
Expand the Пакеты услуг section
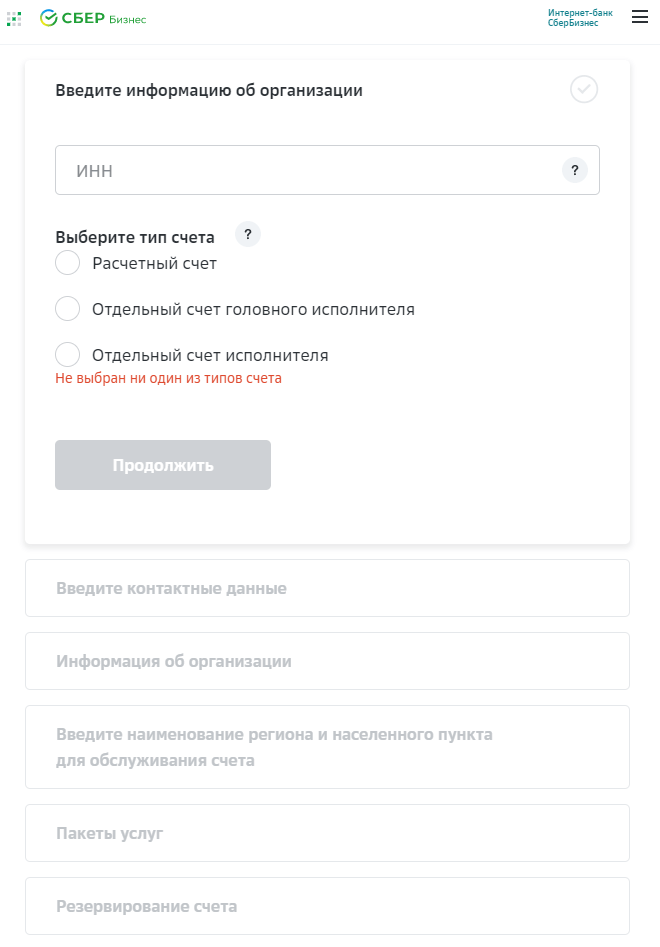327,832
